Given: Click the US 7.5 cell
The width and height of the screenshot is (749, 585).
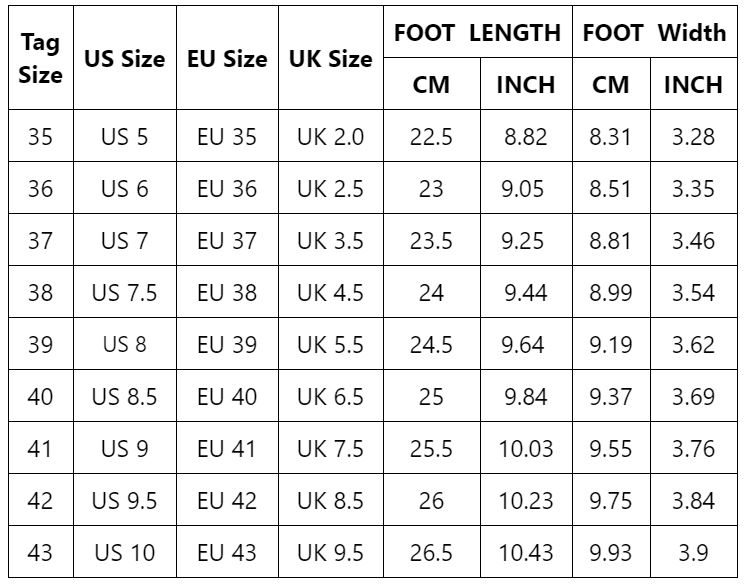Looking at the screenshot, I should click(124, 293).
